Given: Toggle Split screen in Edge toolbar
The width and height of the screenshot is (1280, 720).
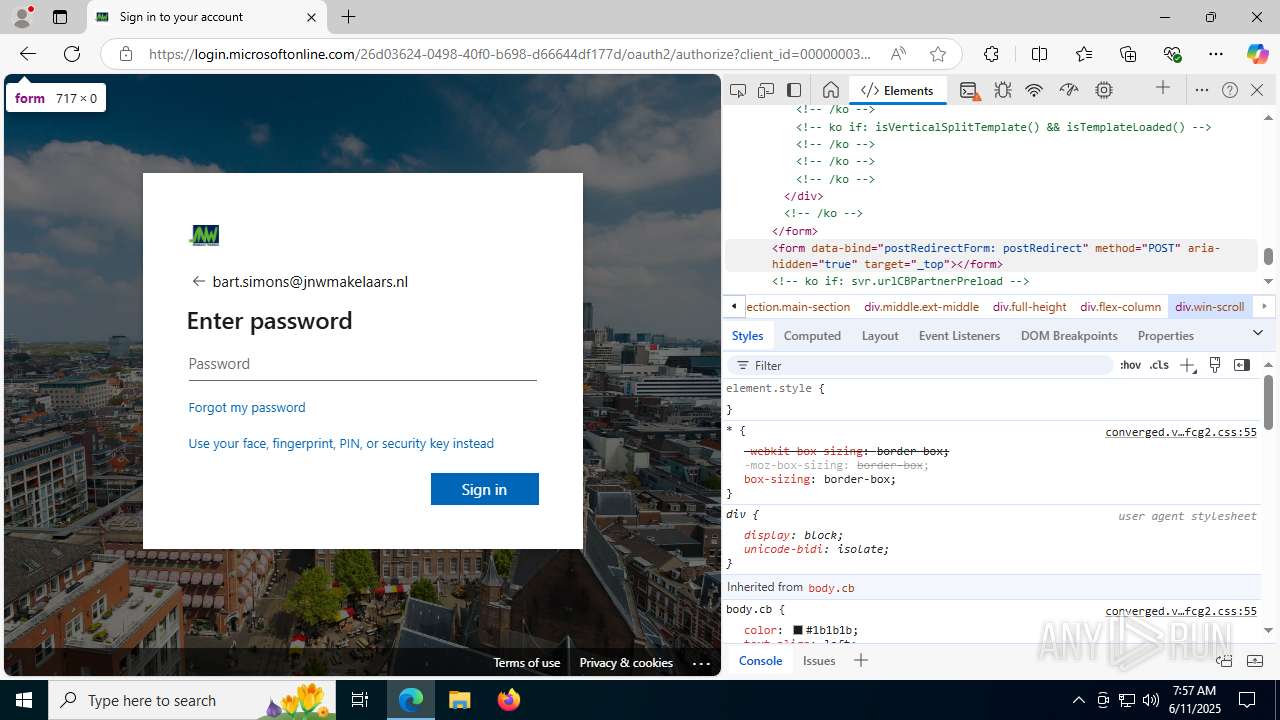Looking at the screenshot, I should pyautogui.click(x=1039, y=54).
